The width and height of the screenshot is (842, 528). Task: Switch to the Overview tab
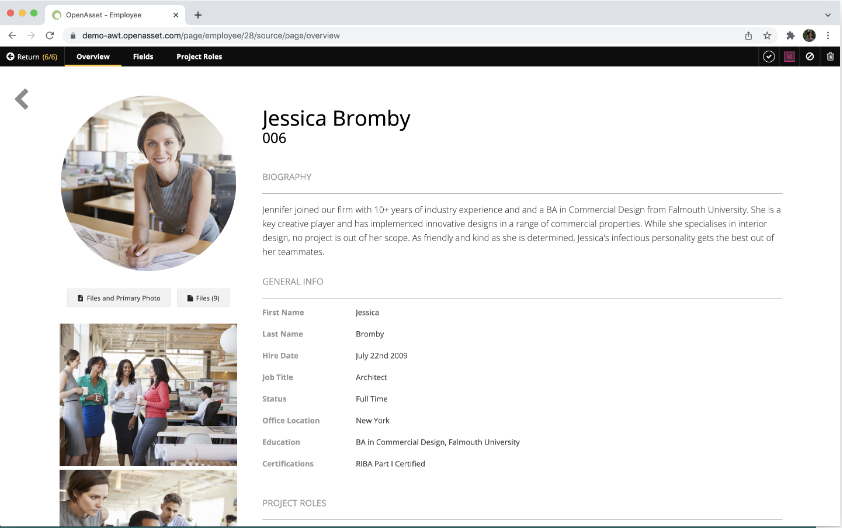93,56
